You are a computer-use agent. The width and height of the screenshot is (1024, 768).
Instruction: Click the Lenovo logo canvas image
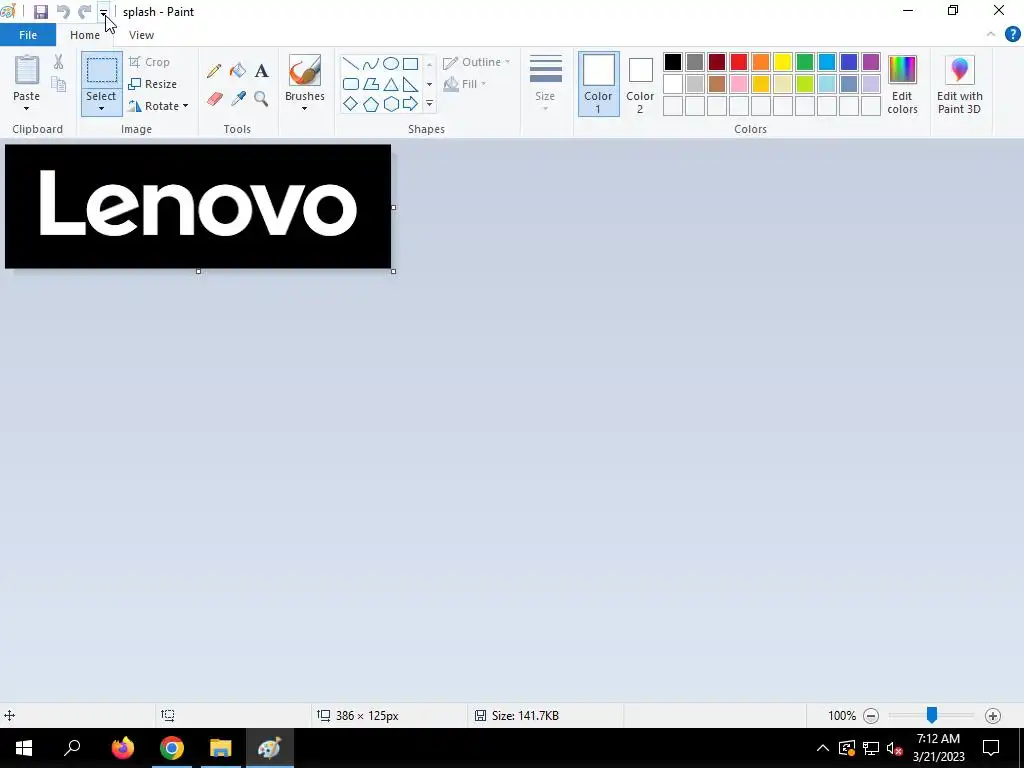pyautogui.click(x=198, y=206)
